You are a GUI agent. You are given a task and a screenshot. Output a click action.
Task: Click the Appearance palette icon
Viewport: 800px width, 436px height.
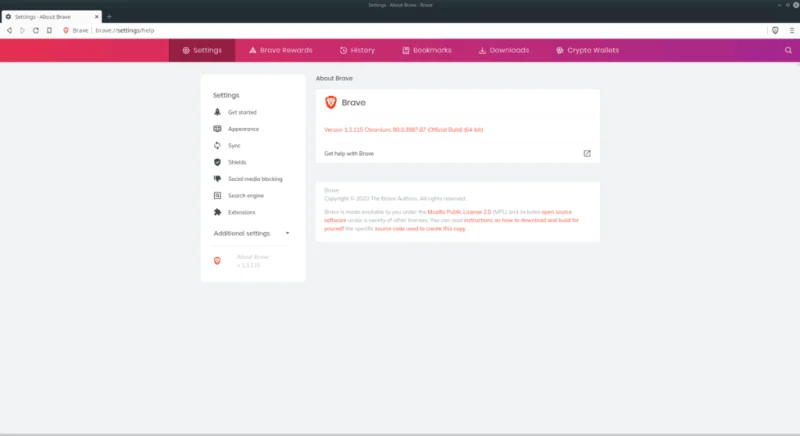217,129
